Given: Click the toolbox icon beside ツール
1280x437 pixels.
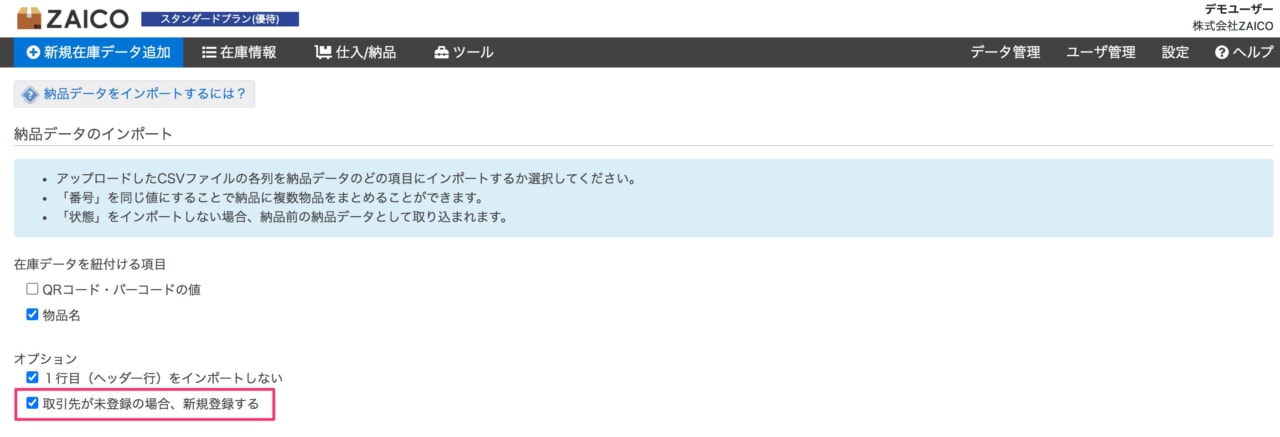Looking at the screenshot, I should coord(441,52).
